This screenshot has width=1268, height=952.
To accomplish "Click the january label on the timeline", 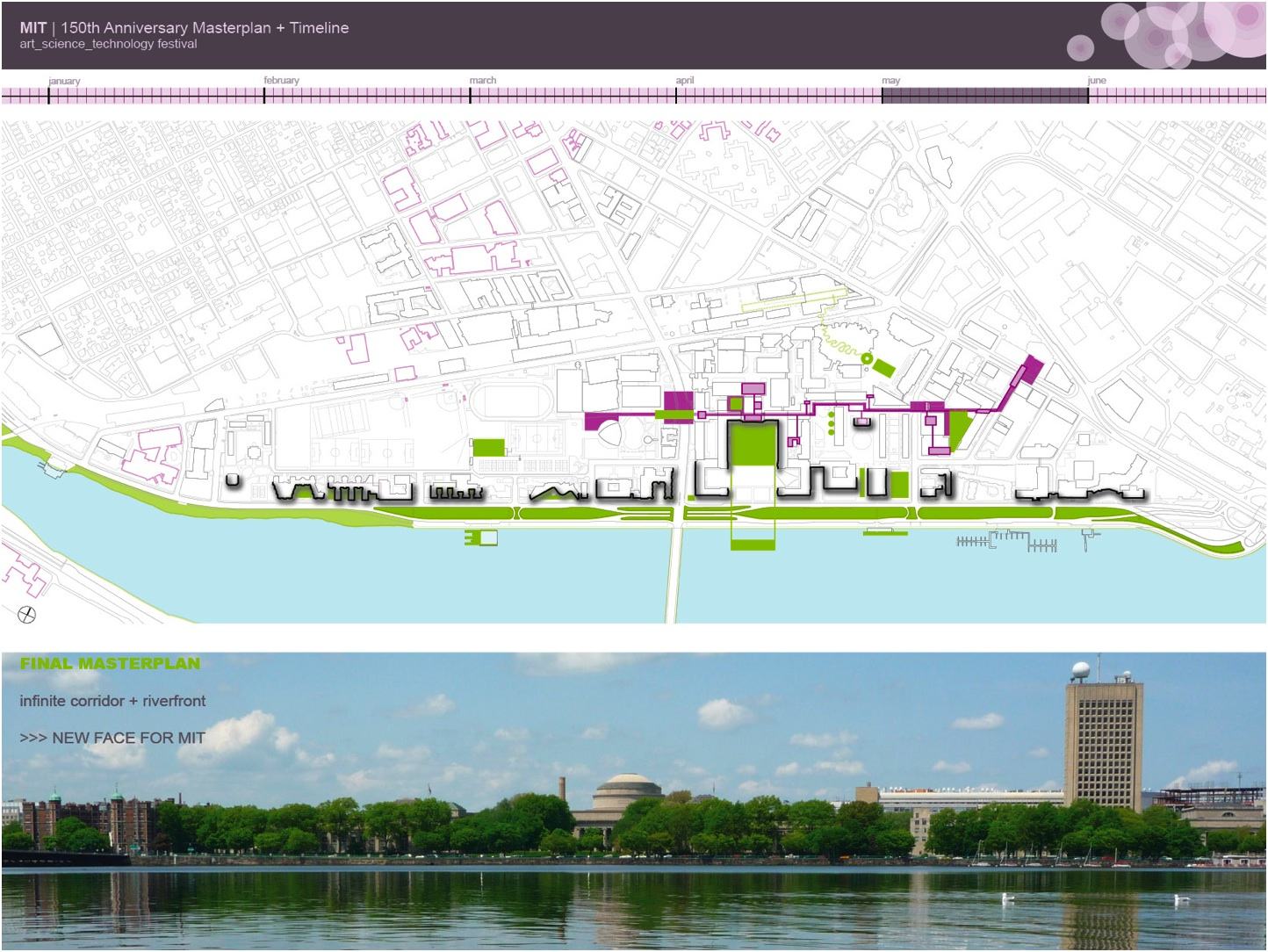I will pos(64,81).
